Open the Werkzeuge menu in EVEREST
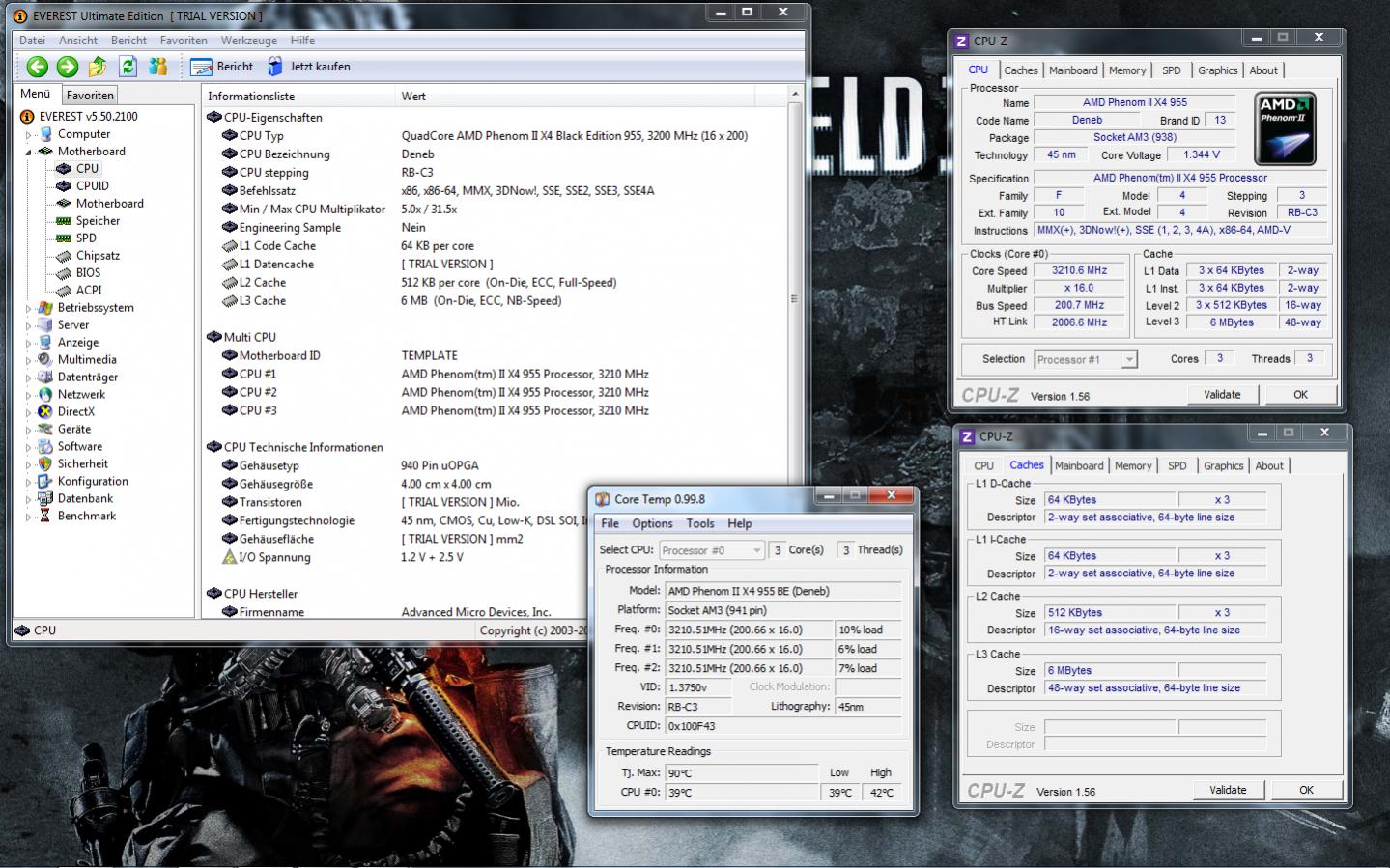The height and width of the screenshot is (868, 1390). [x=248, y=41]
